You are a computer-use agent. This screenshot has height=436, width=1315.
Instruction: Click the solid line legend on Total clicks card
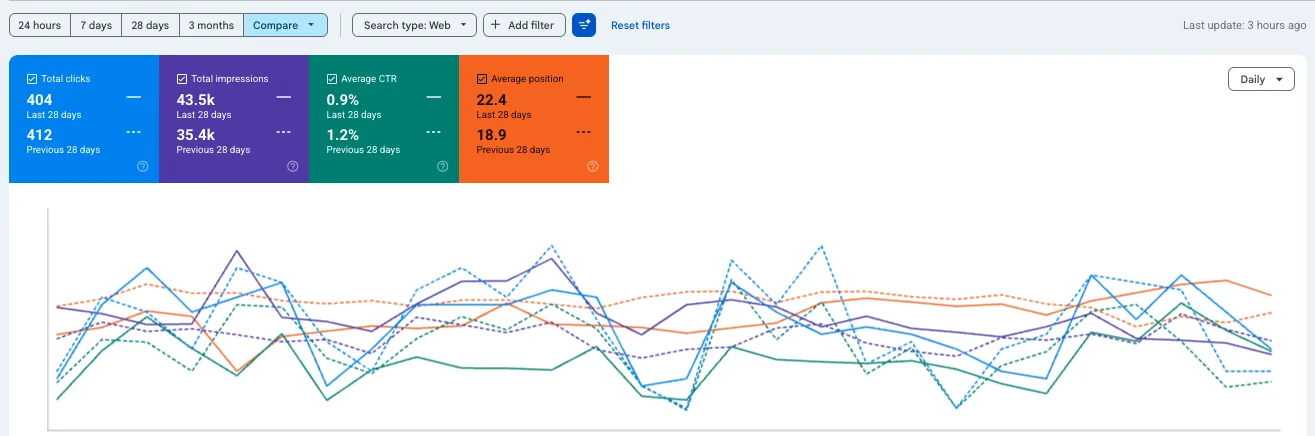[134, 97]
